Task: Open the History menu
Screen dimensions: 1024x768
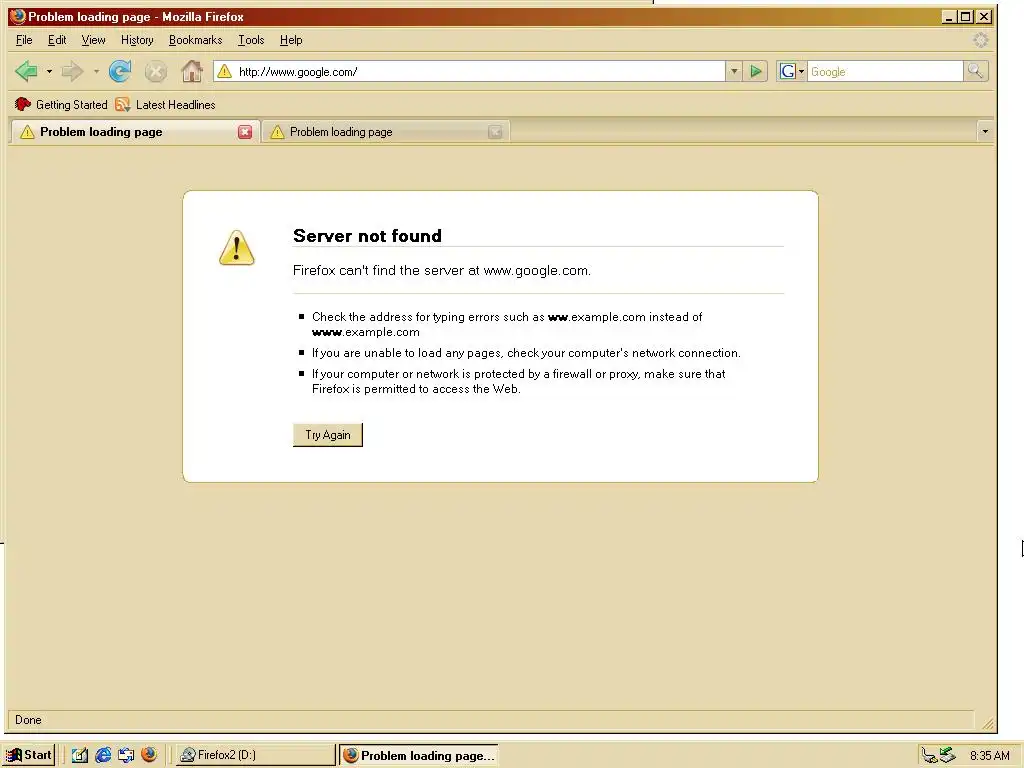Action: [137, 40]
